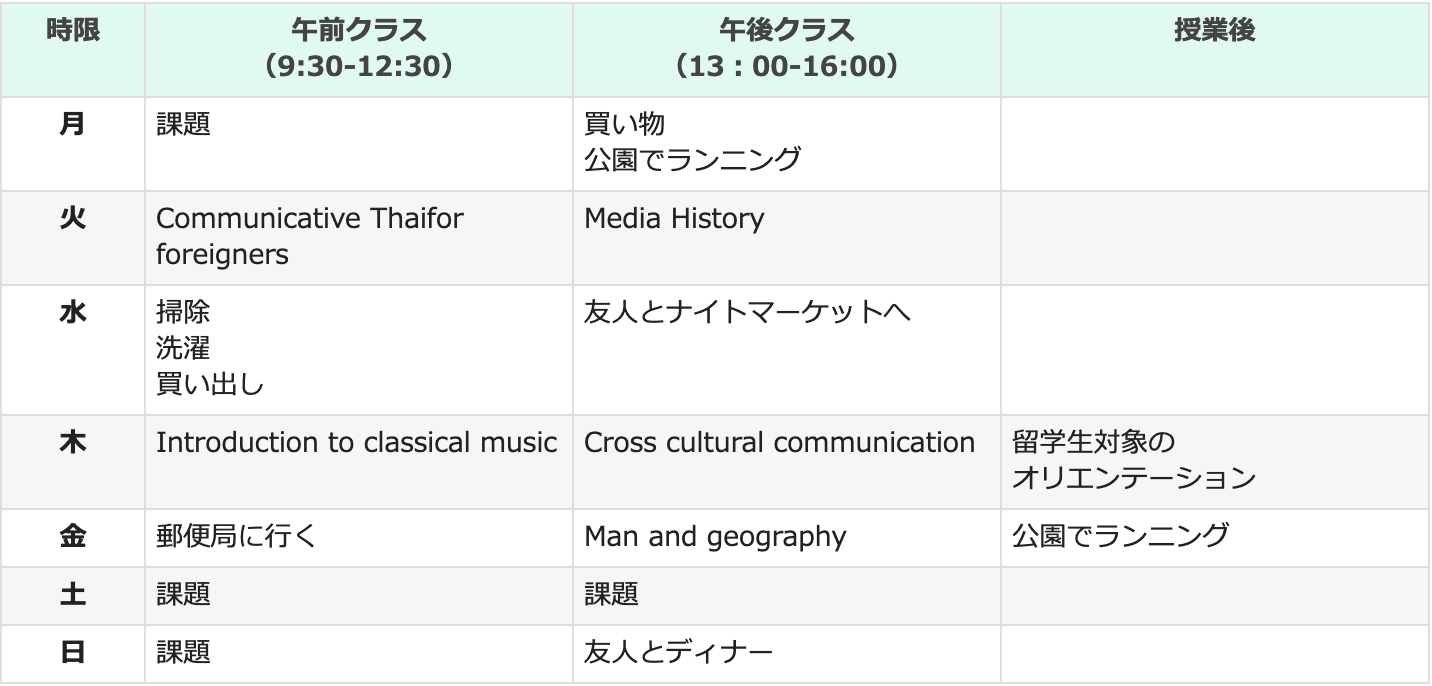Image resolution: width=1432 pixels, height=686 pixels.
Task: Click the 木 day cell
Action: pyautogui.click(x=73, y=462)
